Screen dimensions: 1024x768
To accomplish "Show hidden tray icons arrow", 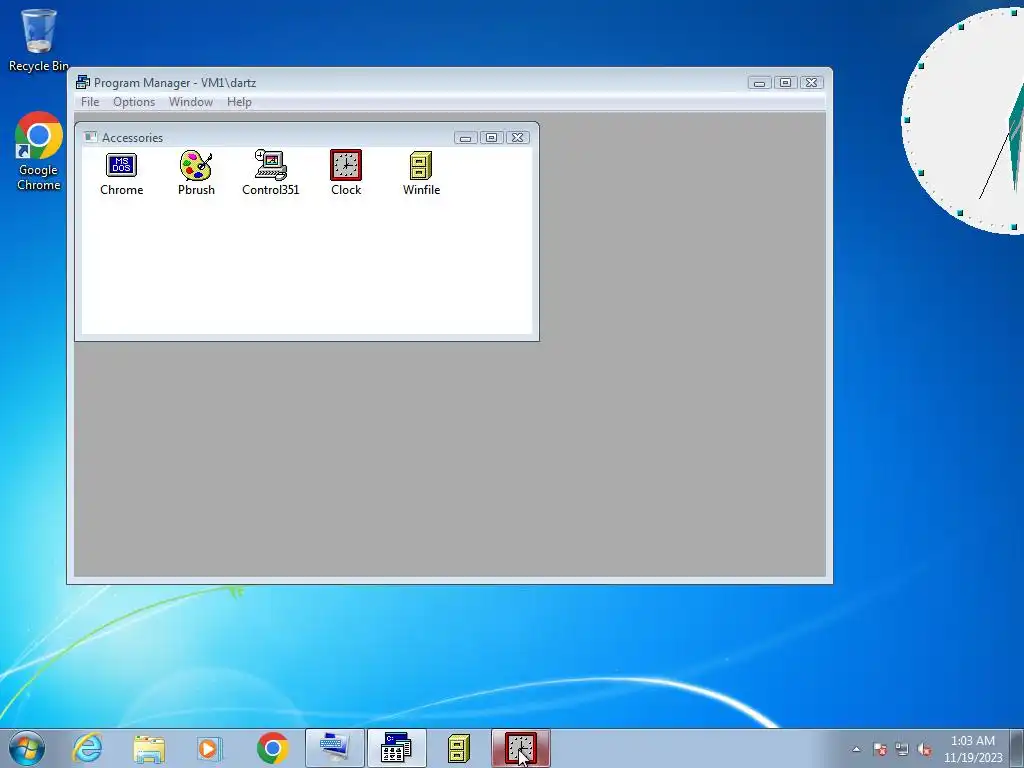I will point(857,749).
